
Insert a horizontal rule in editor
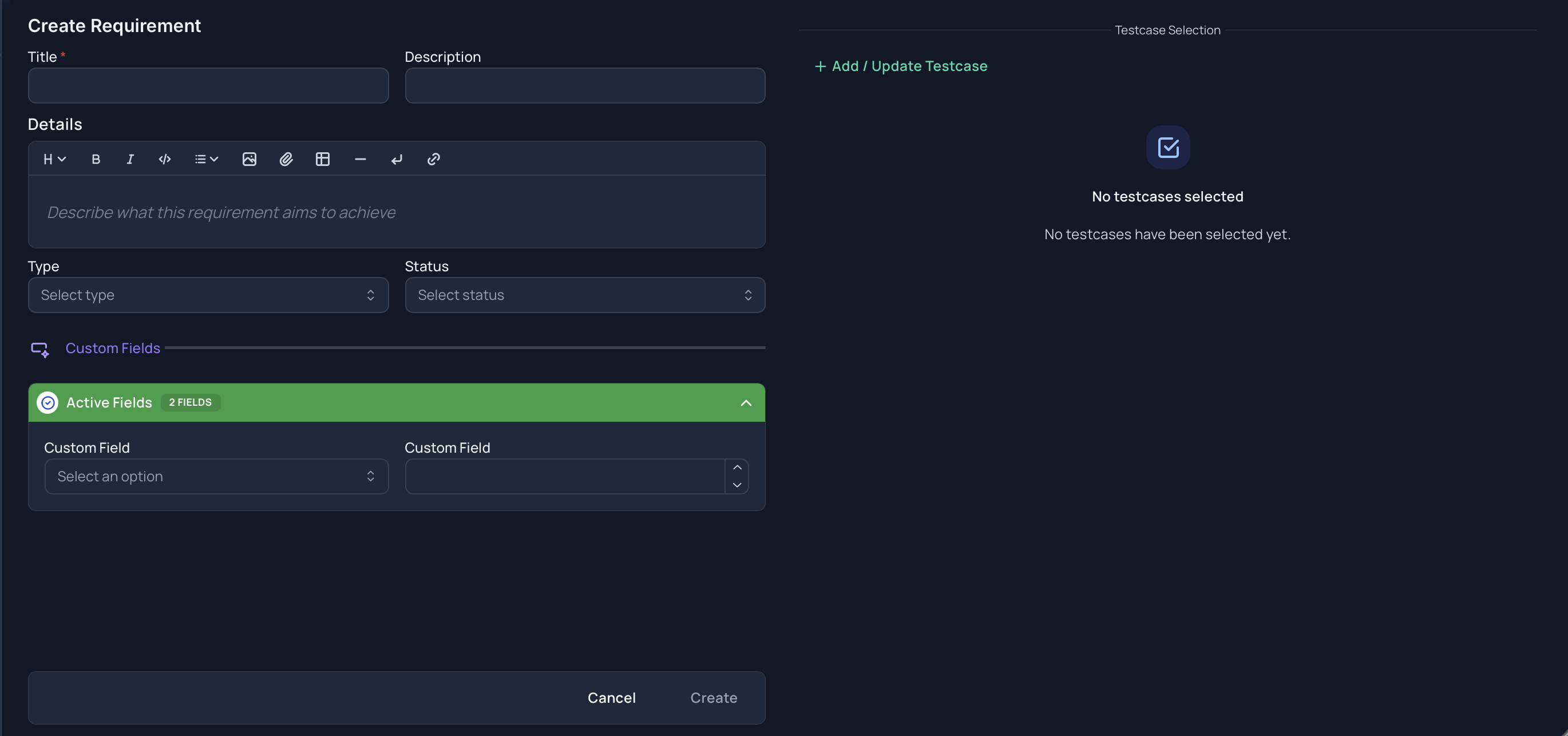coord(361,159)
